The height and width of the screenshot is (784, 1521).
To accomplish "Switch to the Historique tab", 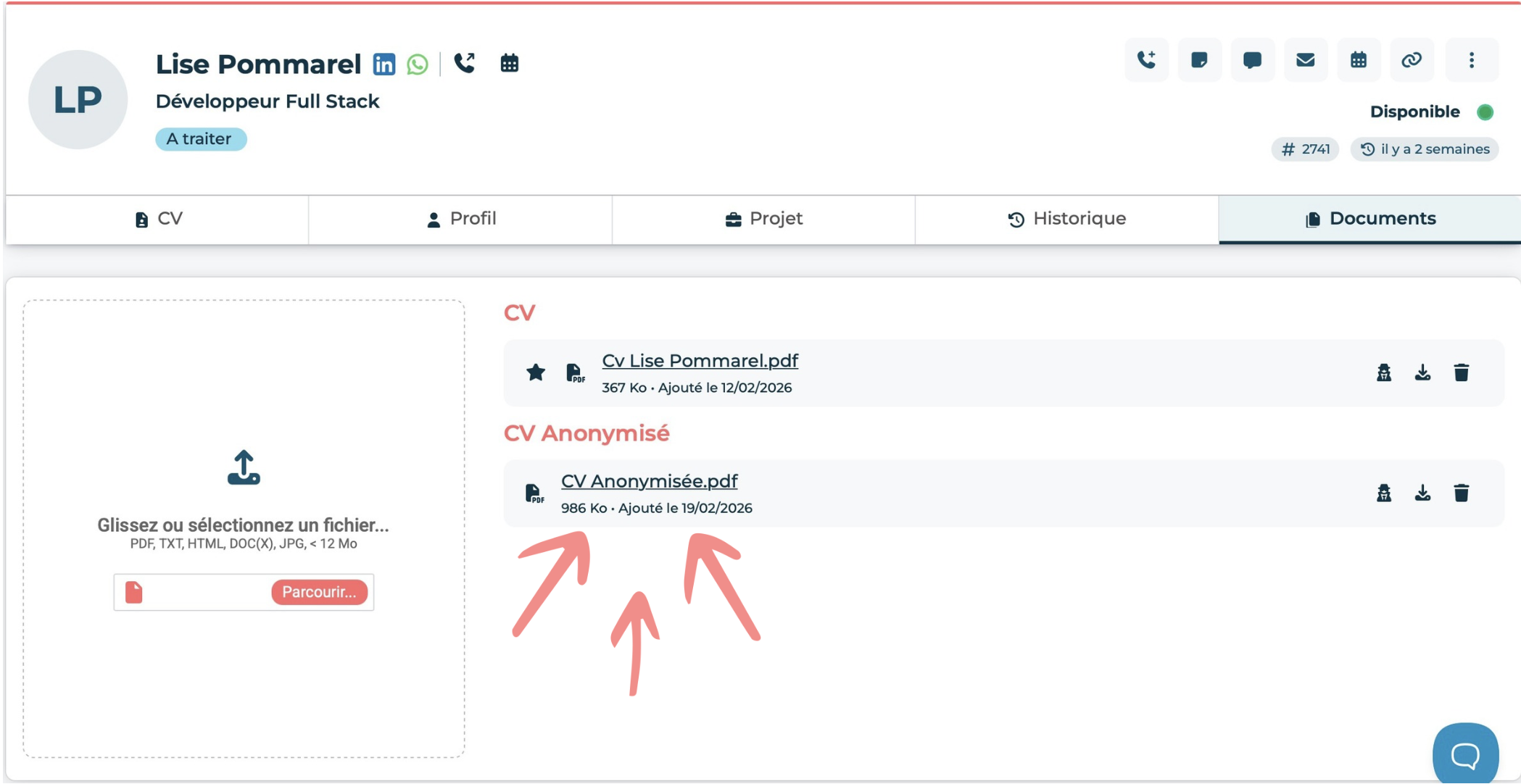I will [x=1066, y=219].
